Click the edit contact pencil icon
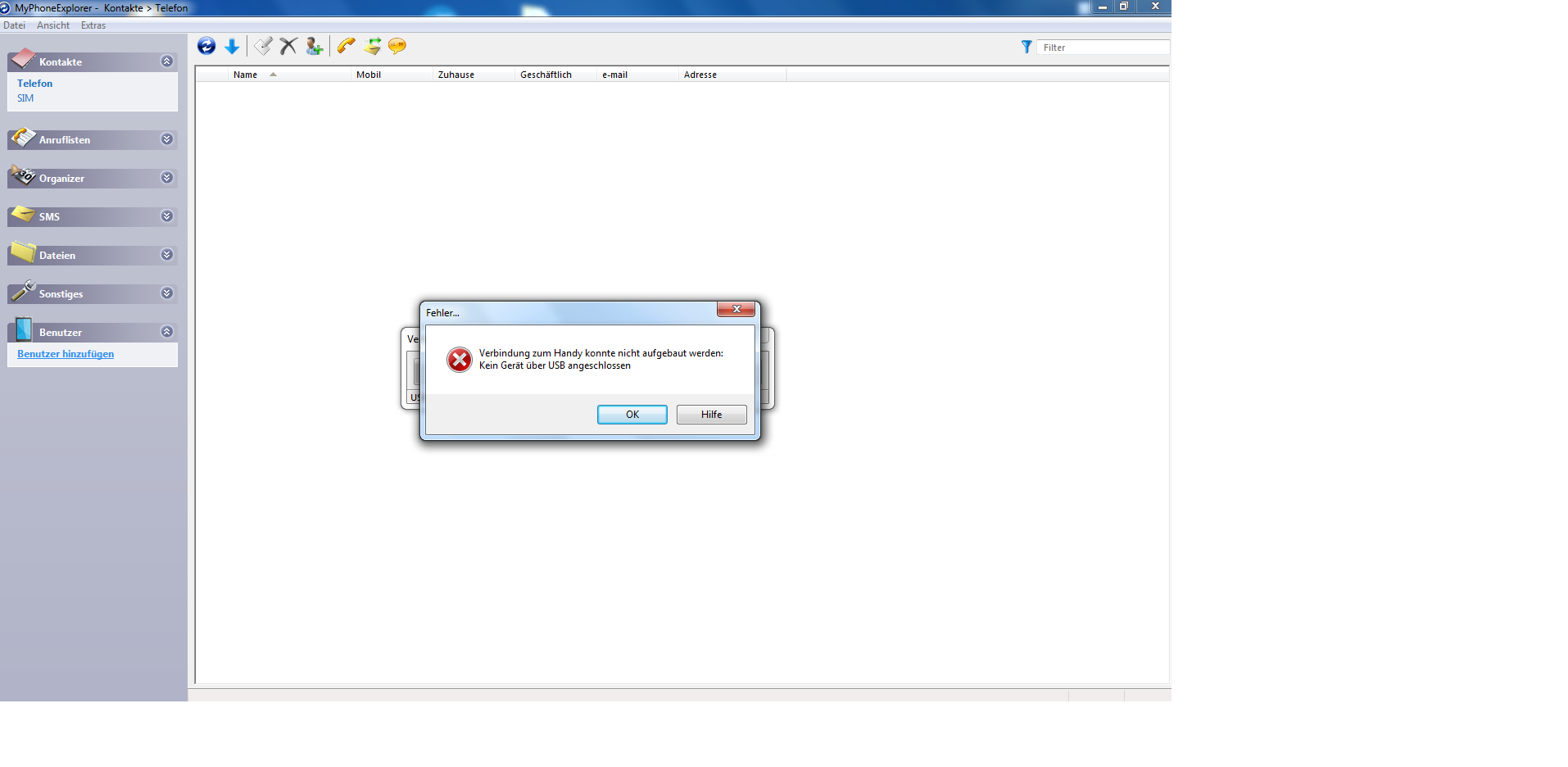 263,46
